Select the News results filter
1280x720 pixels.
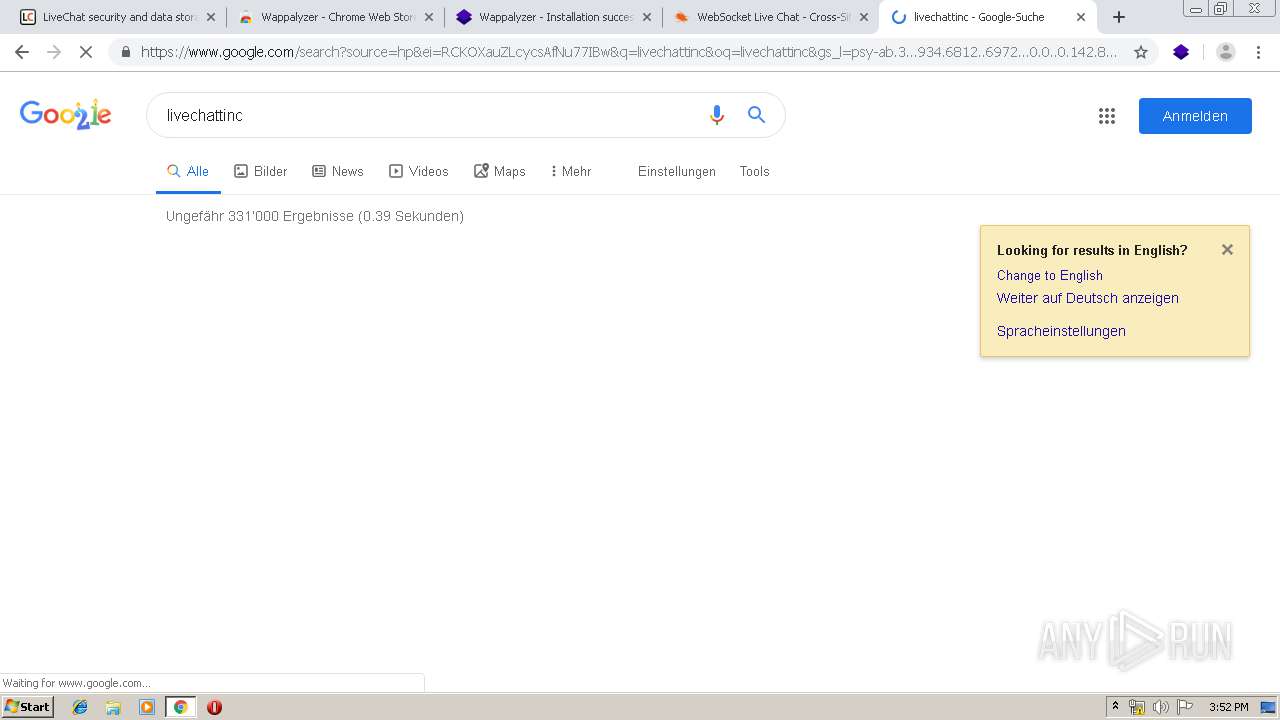338,171
